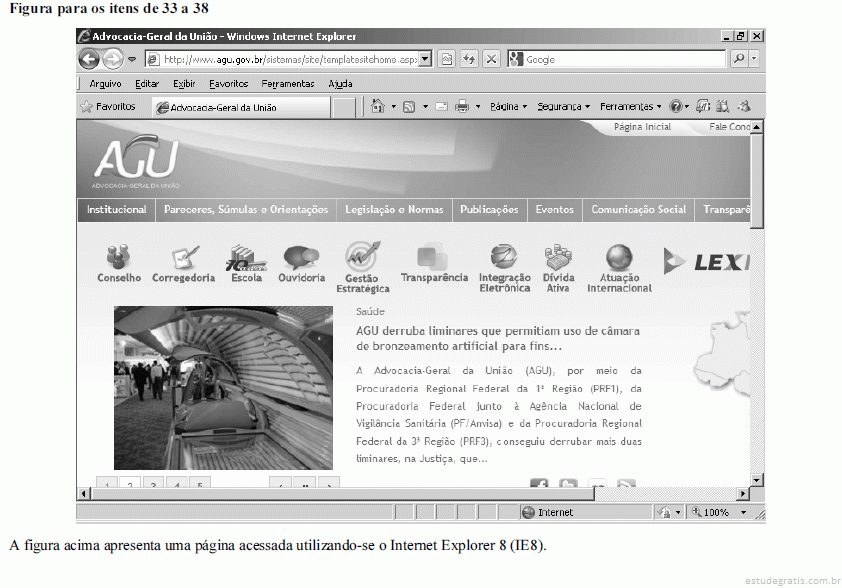
Task: Click the Protected Mode status icon
Action: (x=665, y=513)
